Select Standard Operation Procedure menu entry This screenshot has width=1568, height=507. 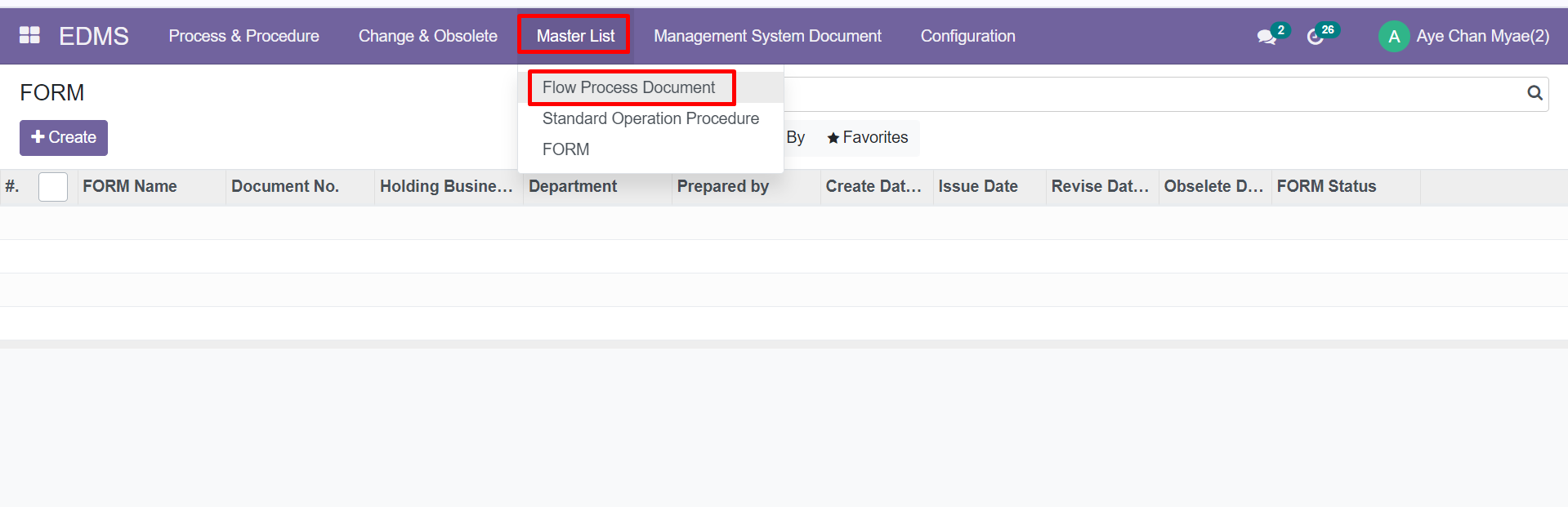pyautogui.click(x=650, y=118)
